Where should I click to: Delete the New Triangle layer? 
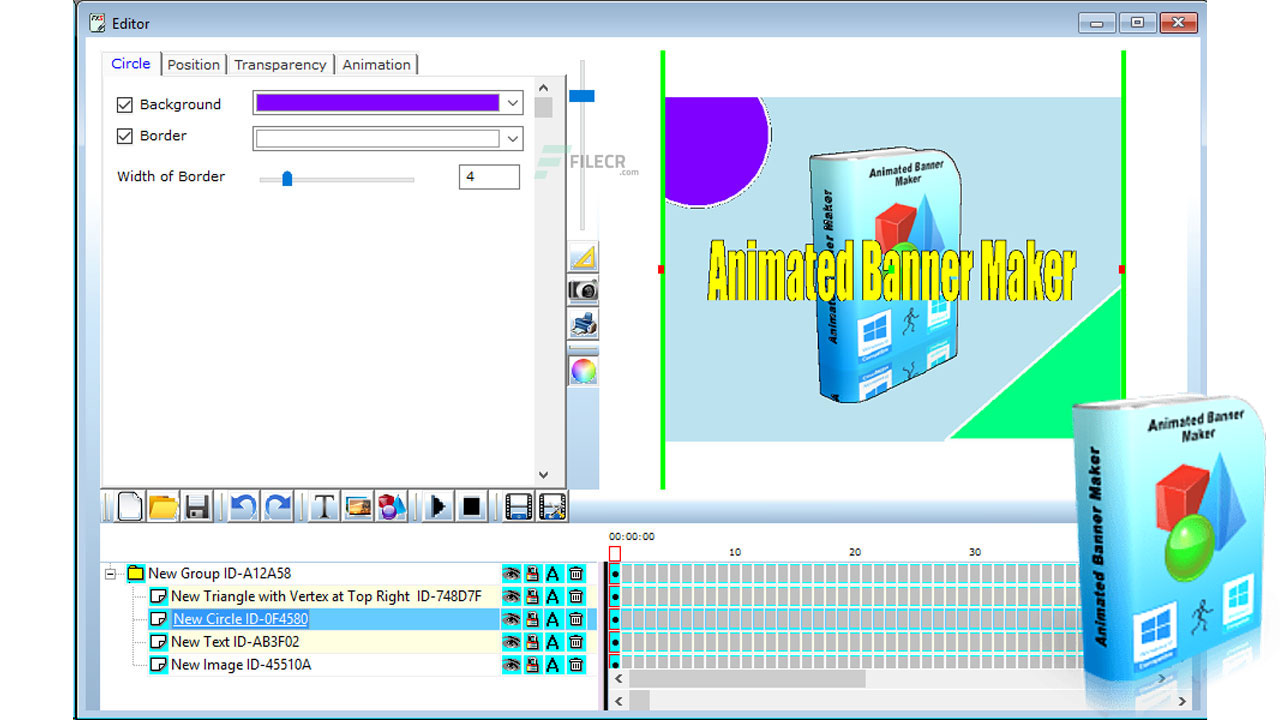tap(576, 596)
